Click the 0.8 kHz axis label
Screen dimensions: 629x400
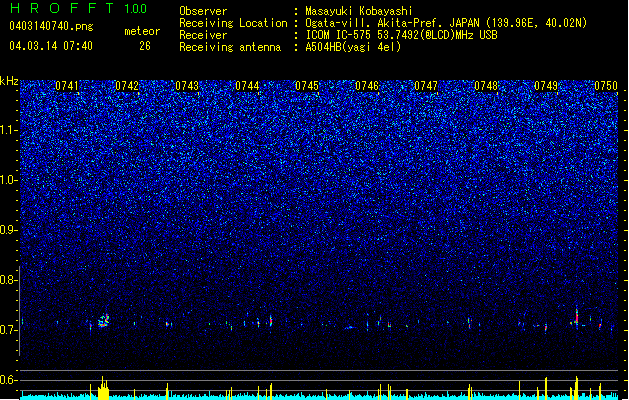[x=8, y=280]
